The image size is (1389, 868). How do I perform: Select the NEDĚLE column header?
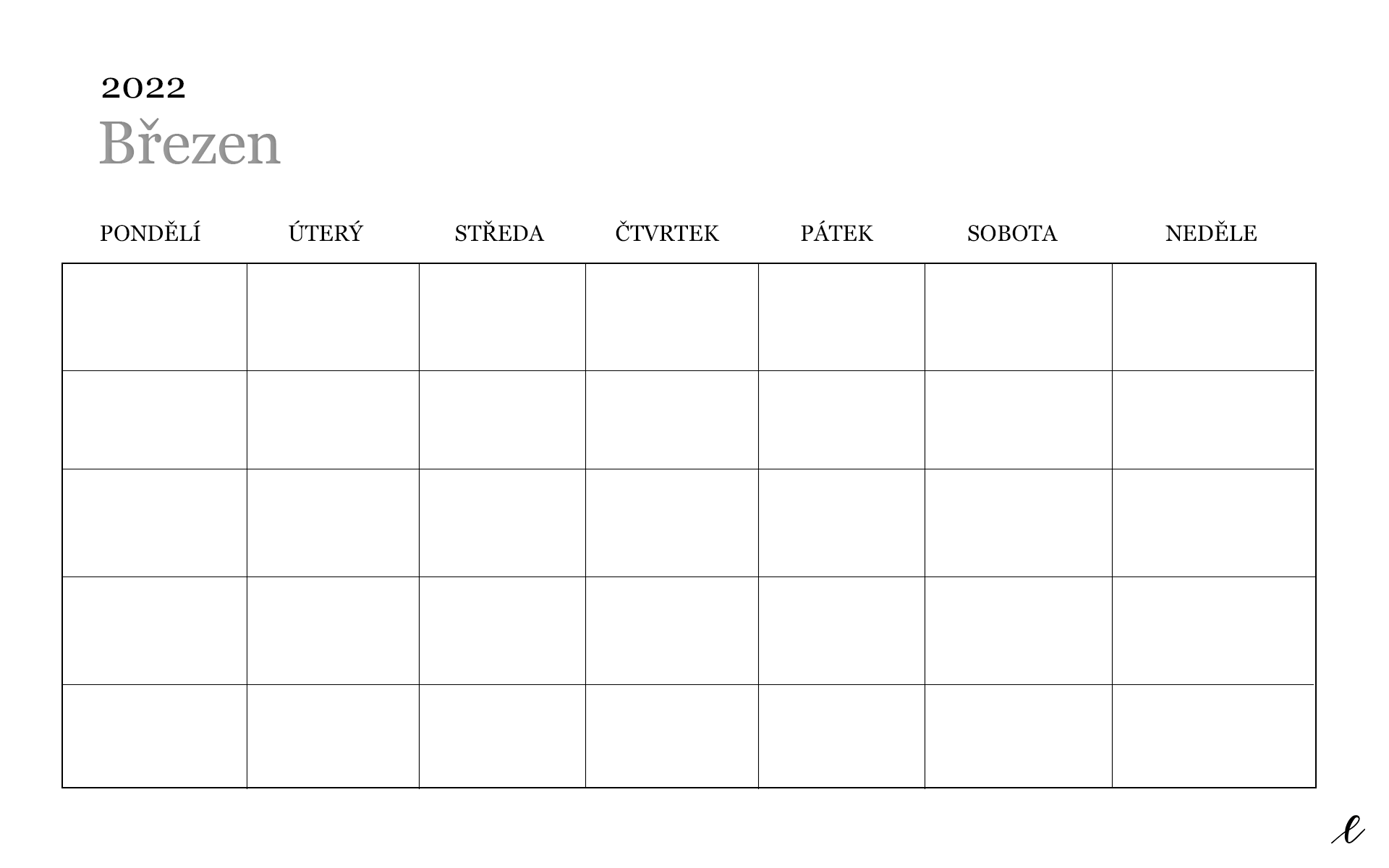click(1211, 233)
